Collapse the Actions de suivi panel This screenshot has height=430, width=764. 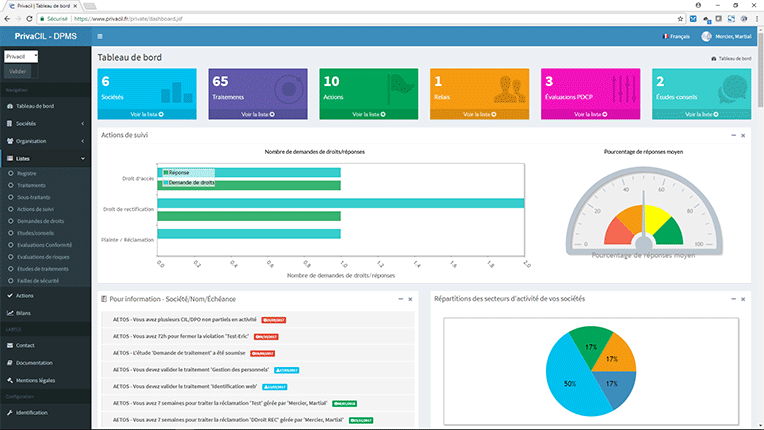click(x=733, y=134)
